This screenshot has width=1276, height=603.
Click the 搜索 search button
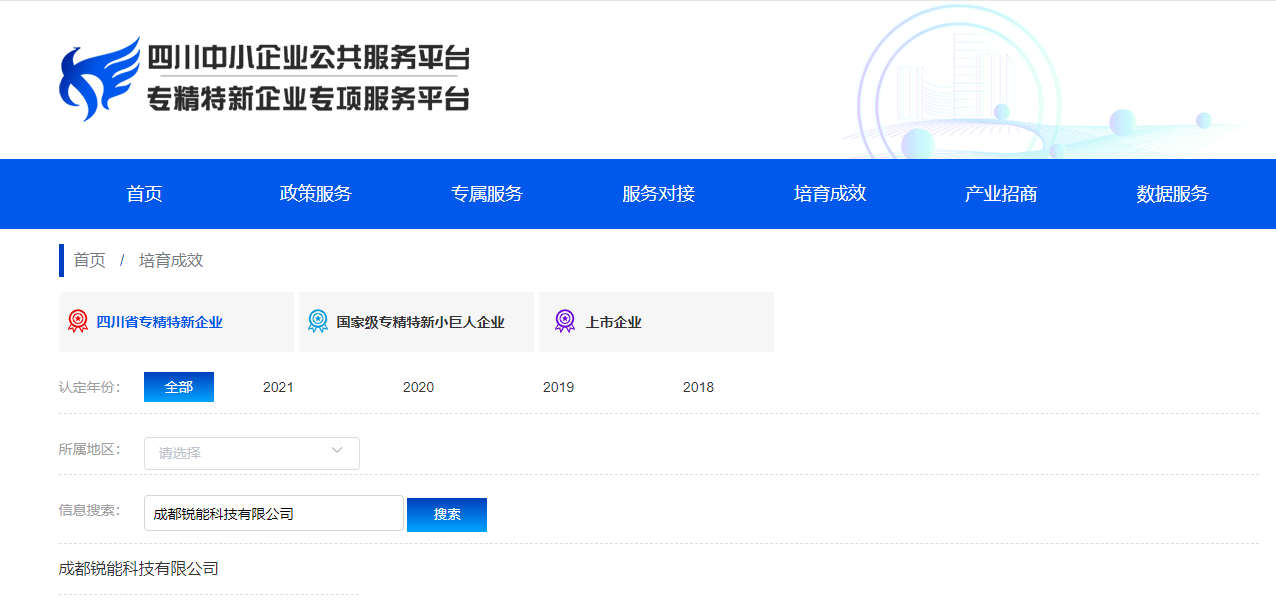(446, 514)
